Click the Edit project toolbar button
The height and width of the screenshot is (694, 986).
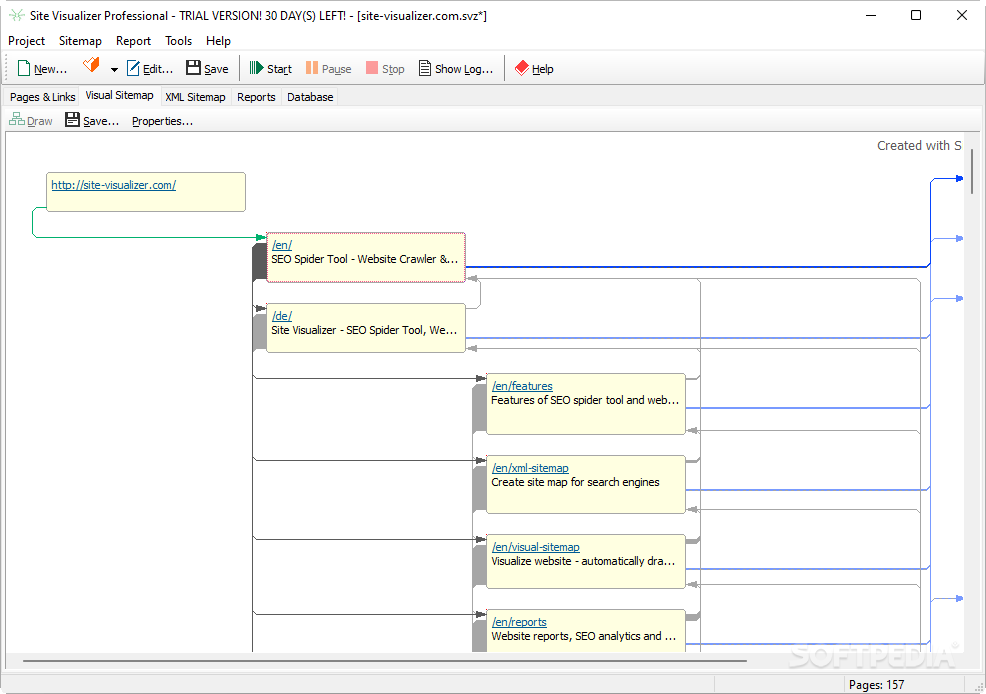coord(150,69)
